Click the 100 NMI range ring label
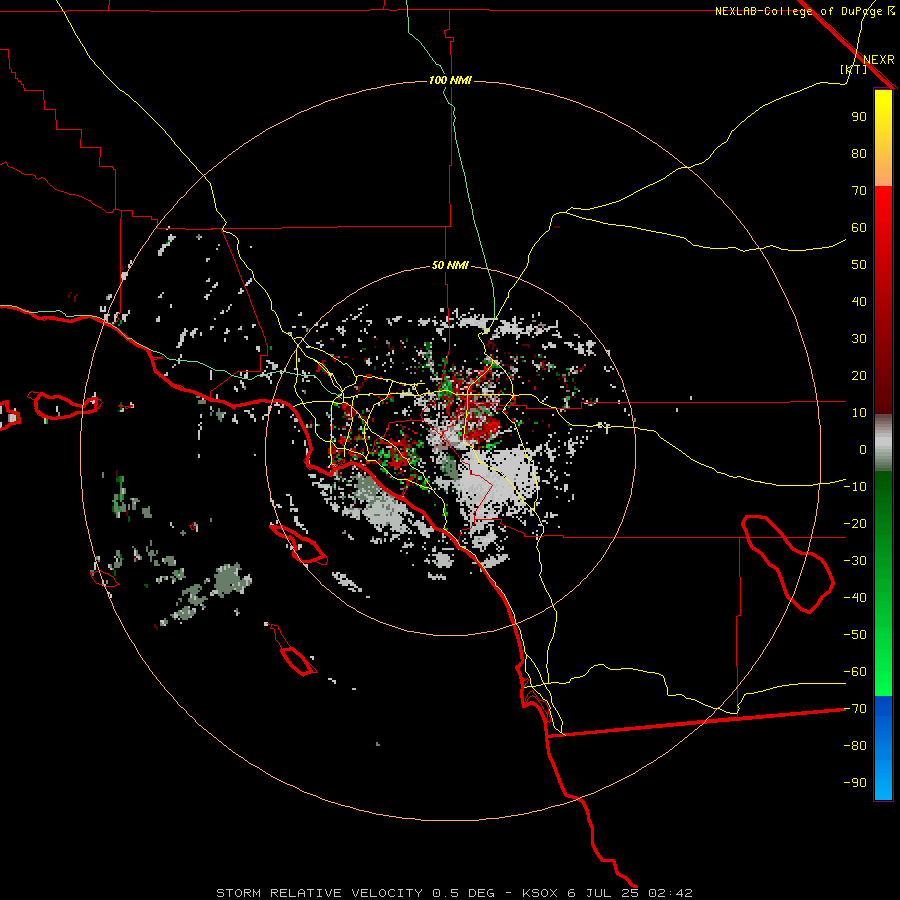The height and width of the screenshot is (900, 900). coord(450,80)
